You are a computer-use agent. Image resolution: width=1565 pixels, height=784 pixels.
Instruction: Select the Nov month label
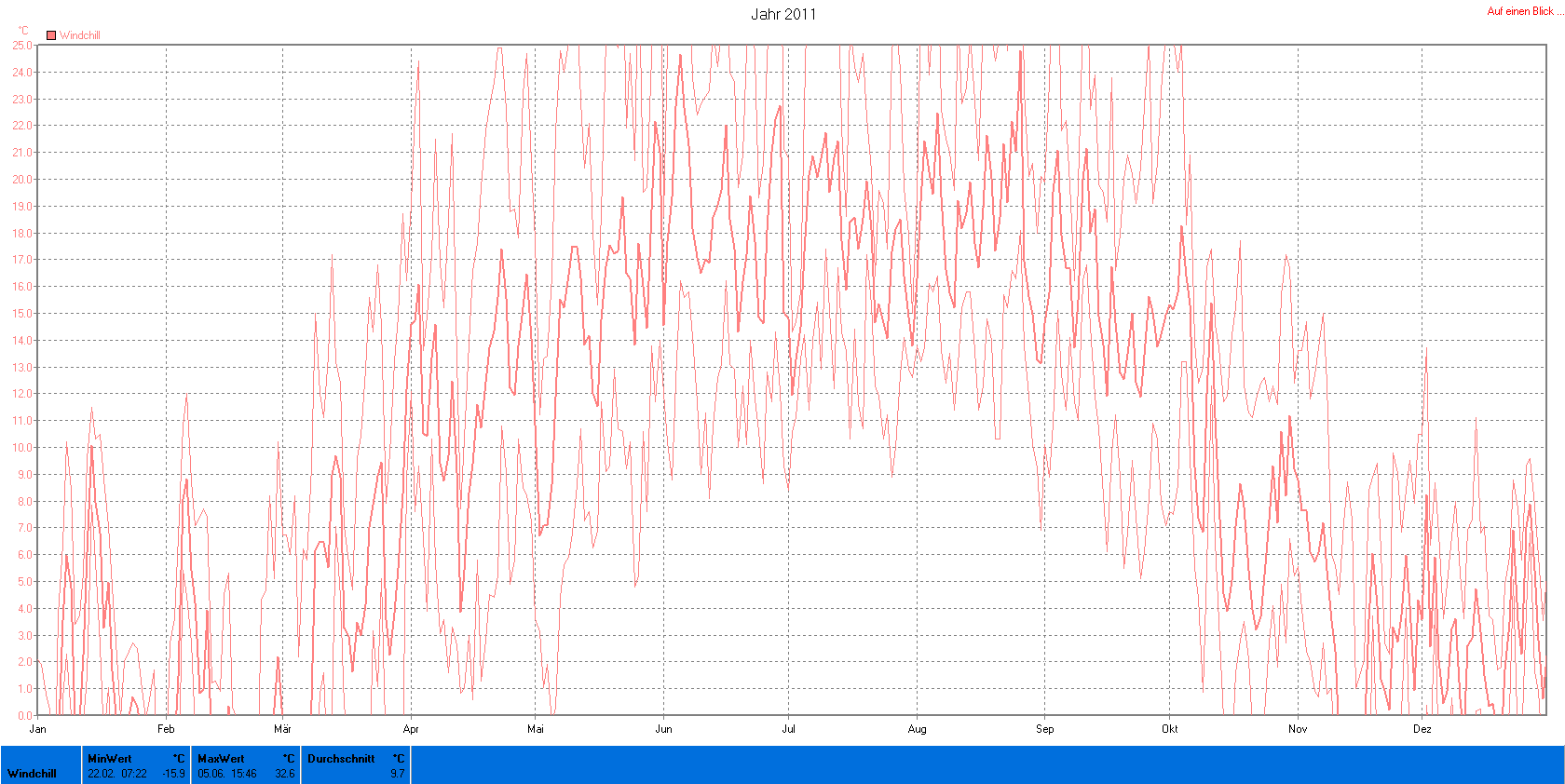(1298, 729)
